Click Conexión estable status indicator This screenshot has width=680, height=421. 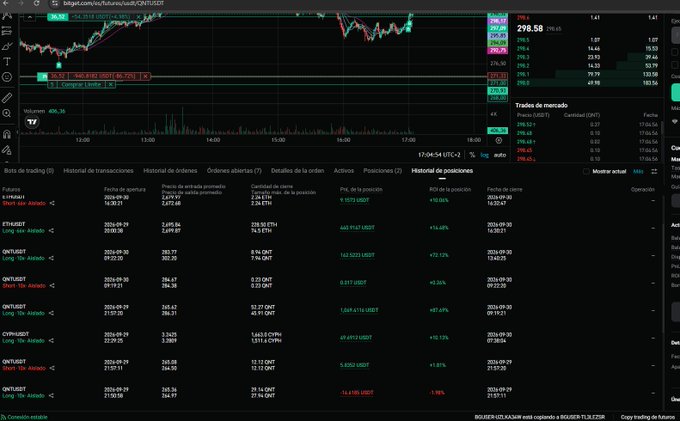point(24,417)
